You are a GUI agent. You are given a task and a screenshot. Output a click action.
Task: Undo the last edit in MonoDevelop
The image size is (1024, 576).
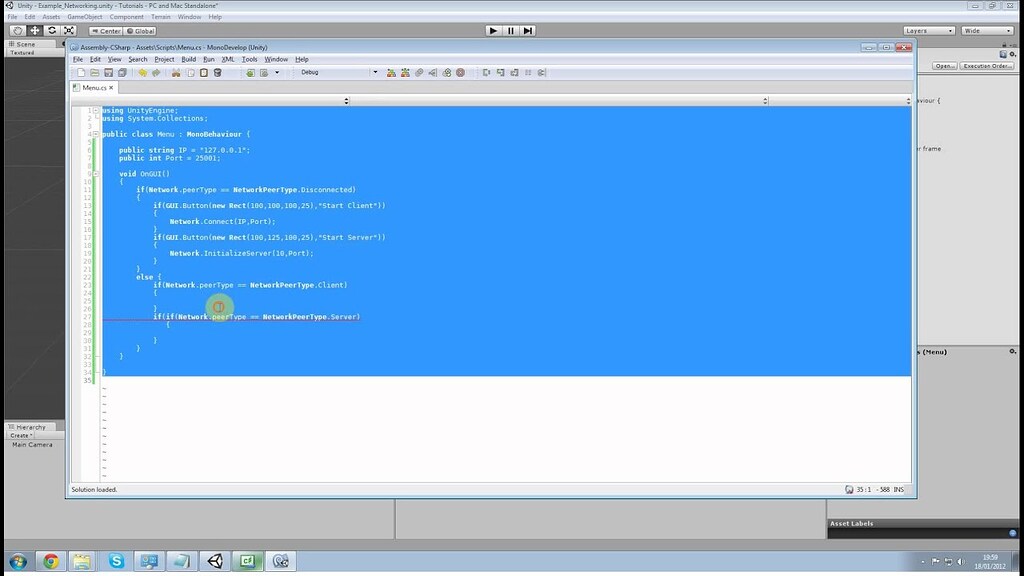point(144,72)
